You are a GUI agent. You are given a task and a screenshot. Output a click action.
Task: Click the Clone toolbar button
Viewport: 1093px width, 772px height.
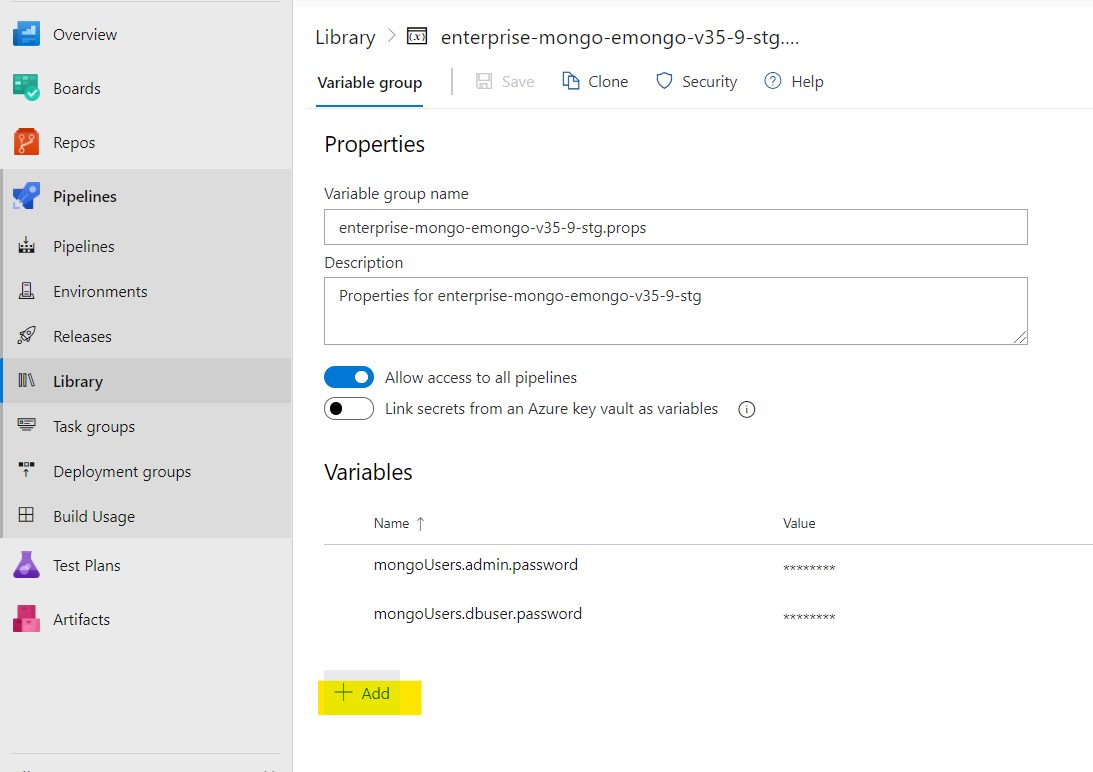595,82
